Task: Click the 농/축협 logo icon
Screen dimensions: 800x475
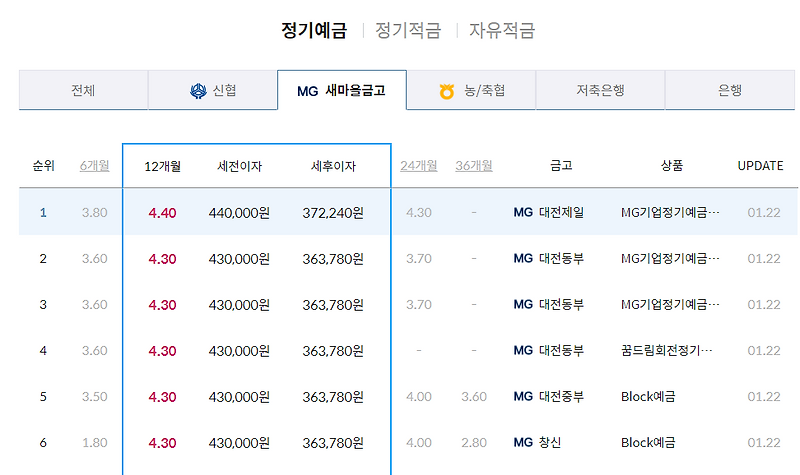Action: [446, 91]
